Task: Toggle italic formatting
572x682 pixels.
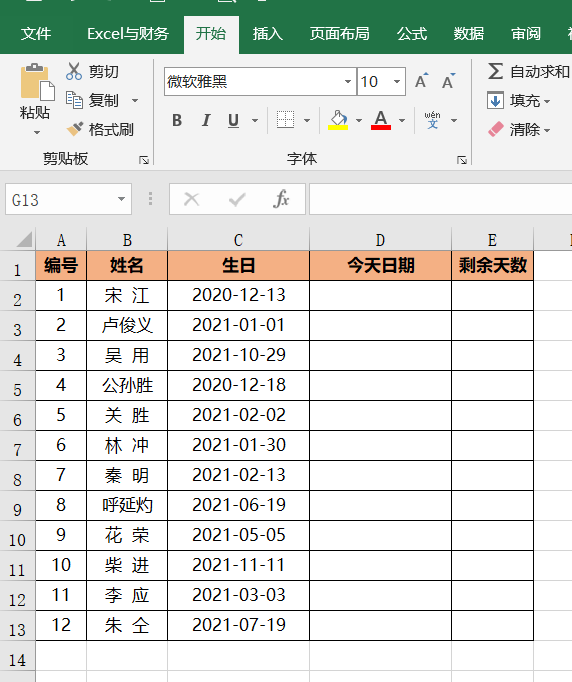Action: tap(206, 120)
